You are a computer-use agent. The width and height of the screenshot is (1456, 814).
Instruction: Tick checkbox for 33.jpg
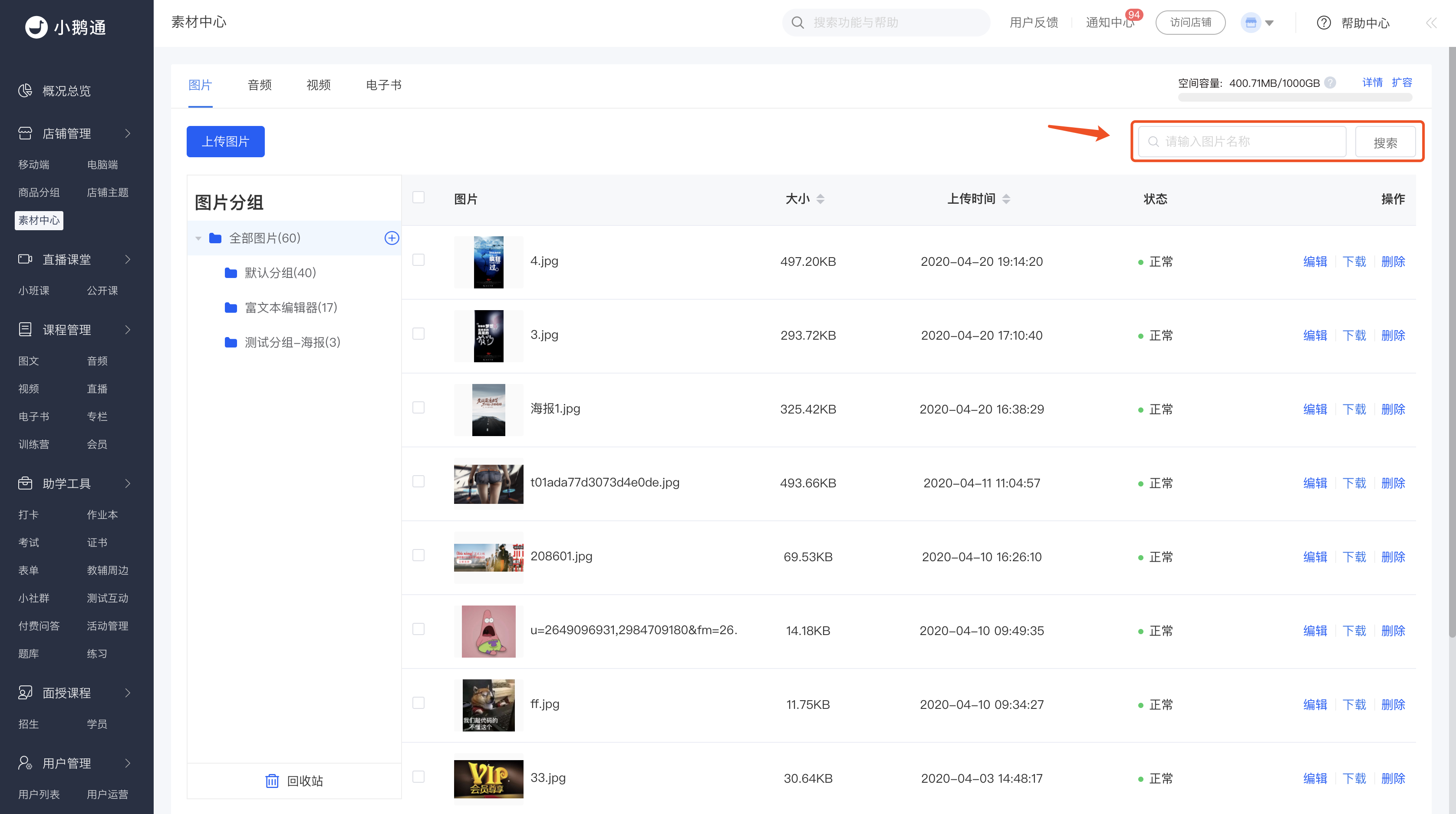click(418, 777)
